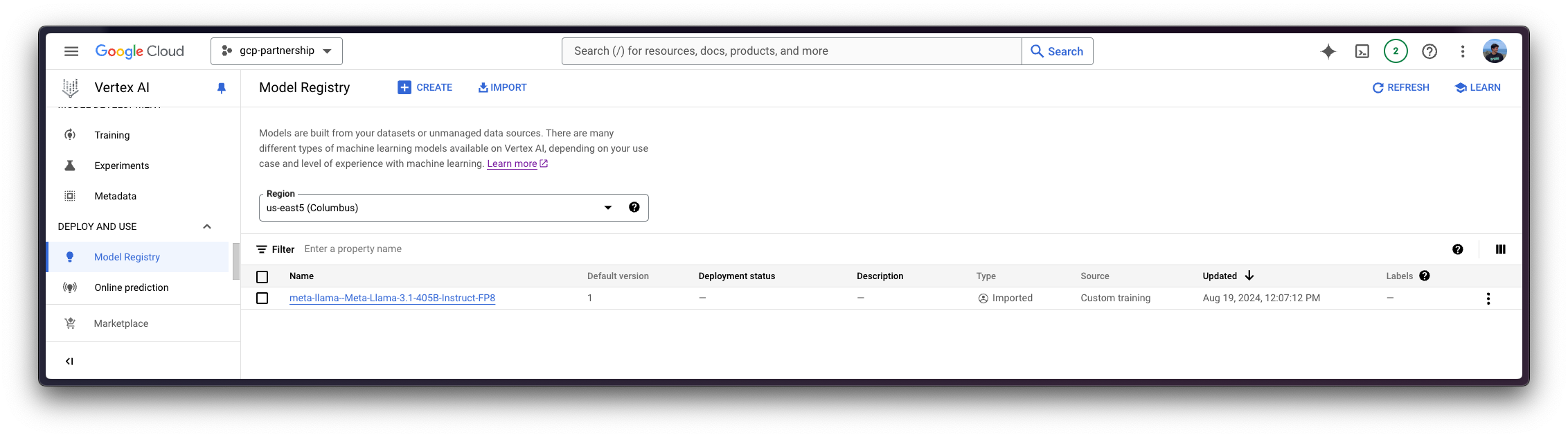Select Model Registry in the sidebar
Viewport: 1568px width, 437px height.
click(x=137, y=257)
